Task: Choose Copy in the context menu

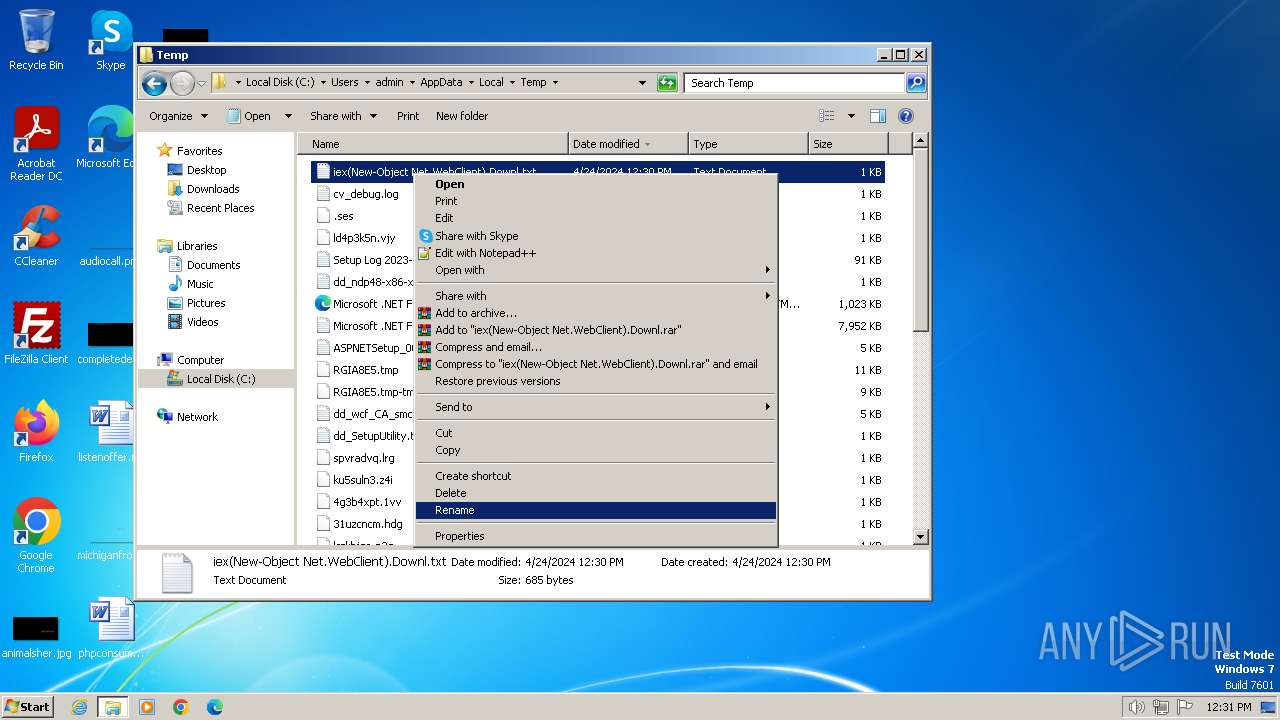Action: pos(595,450)
